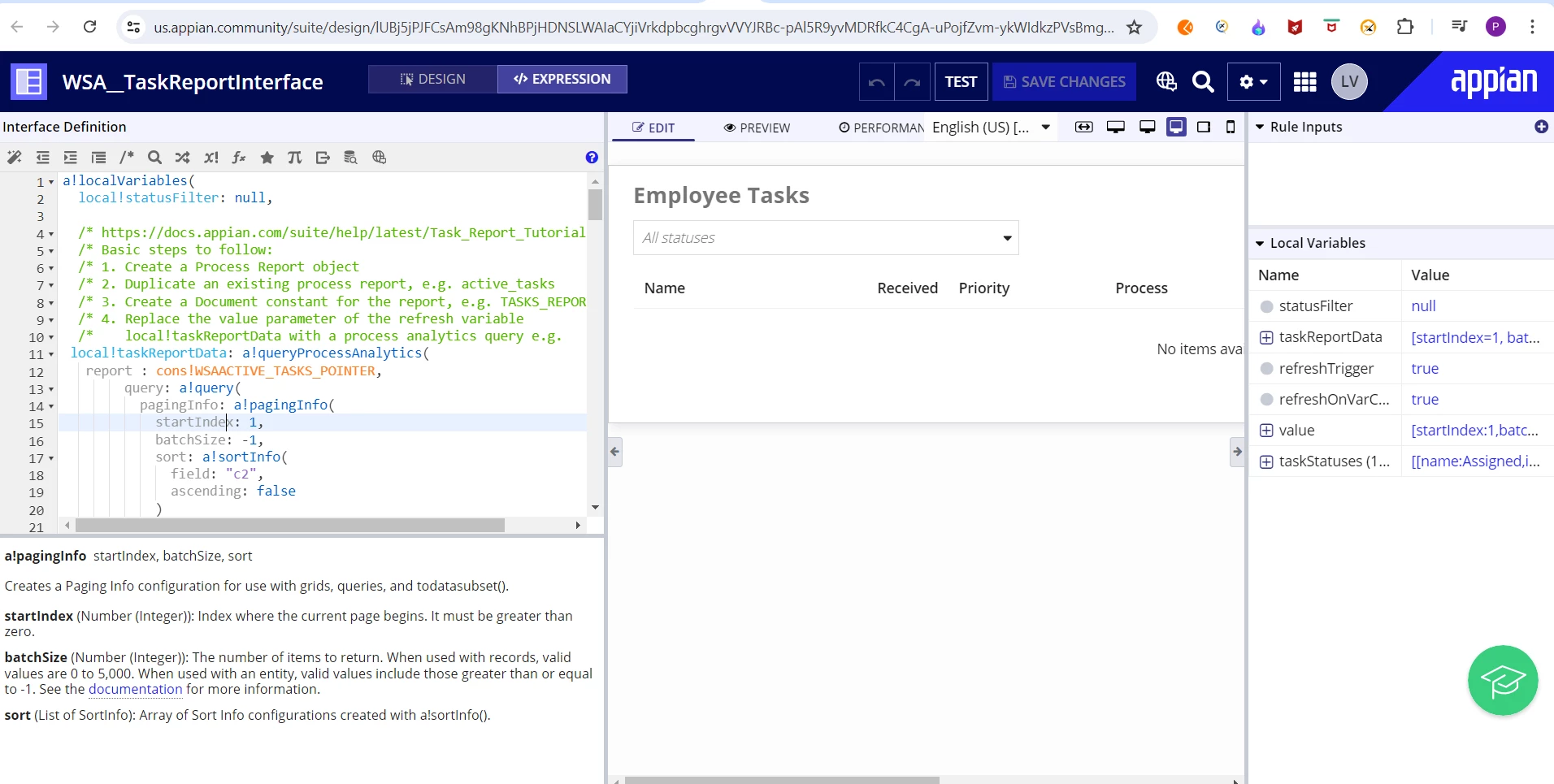The height and width of the screenshot is (784, 1554).
Task: Click the x! variable toolbar icon
Action: point(211,158)
